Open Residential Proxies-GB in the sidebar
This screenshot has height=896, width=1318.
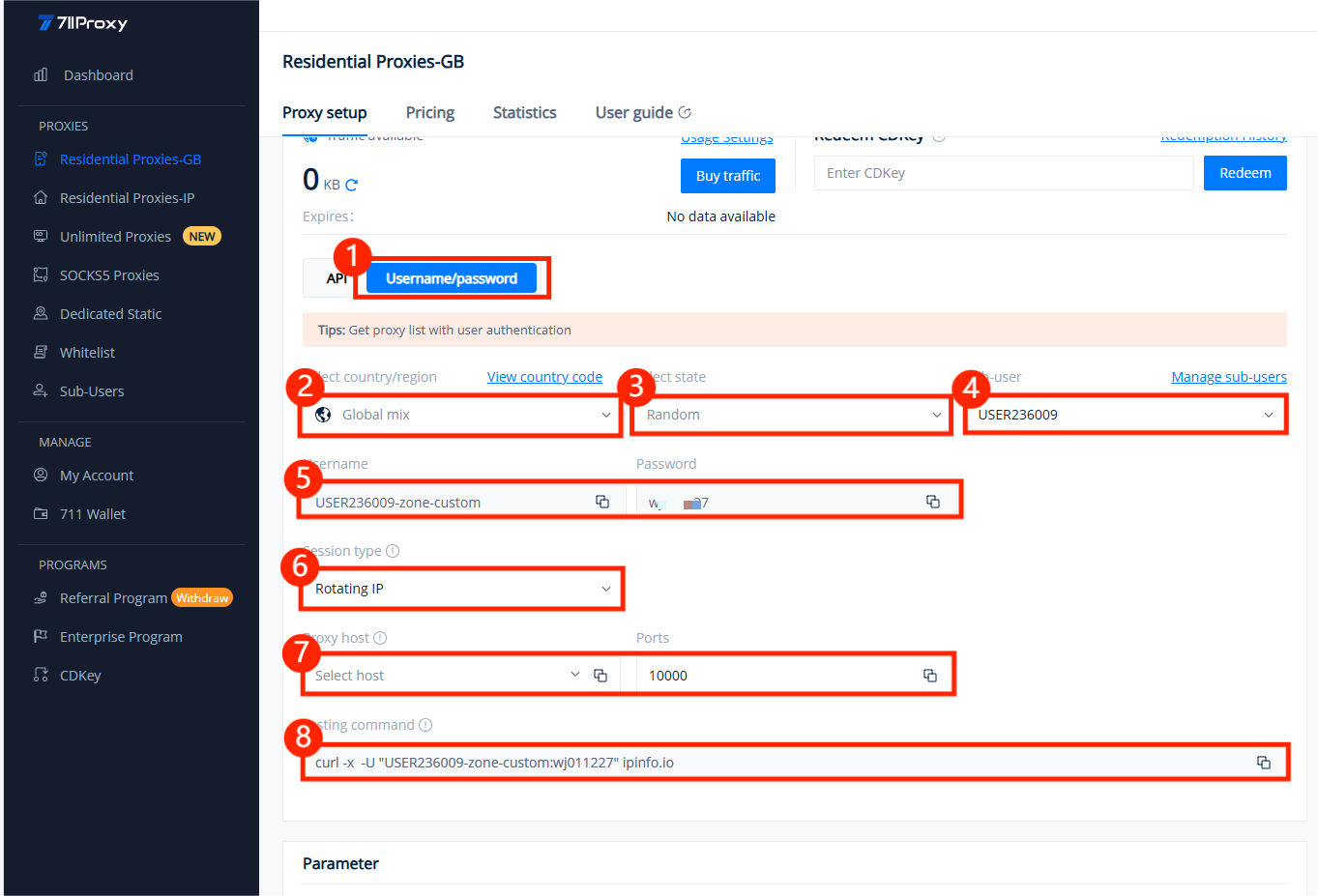[x=132, y=159]
